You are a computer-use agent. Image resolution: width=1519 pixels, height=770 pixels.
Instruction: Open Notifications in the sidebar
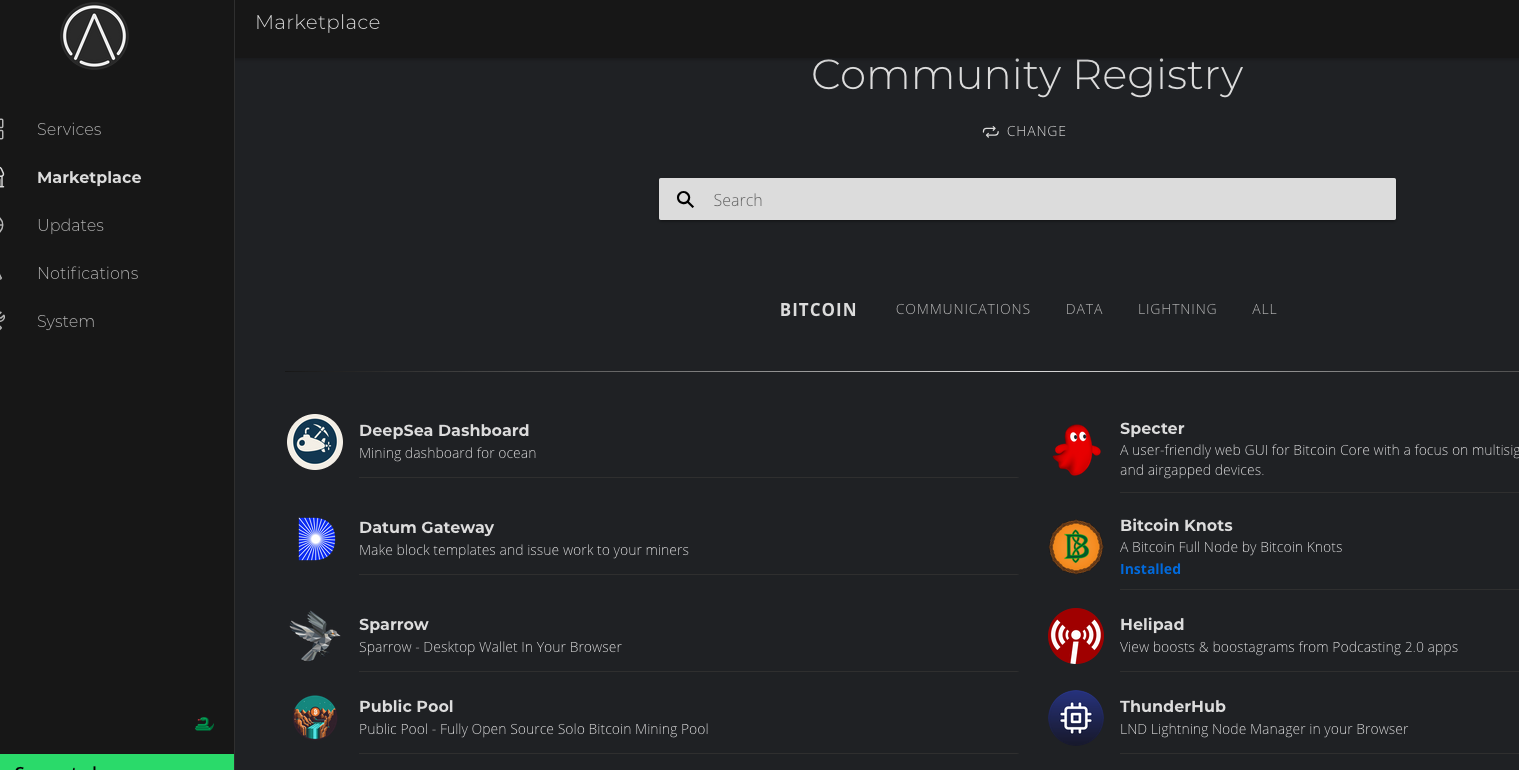[x=88, y=273]
